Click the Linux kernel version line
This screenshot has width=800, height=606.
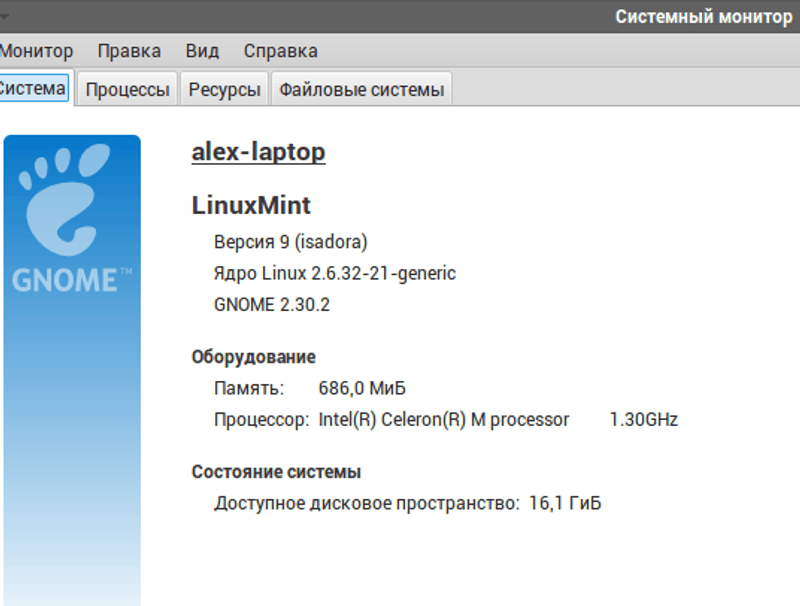[x=334, y=273]
